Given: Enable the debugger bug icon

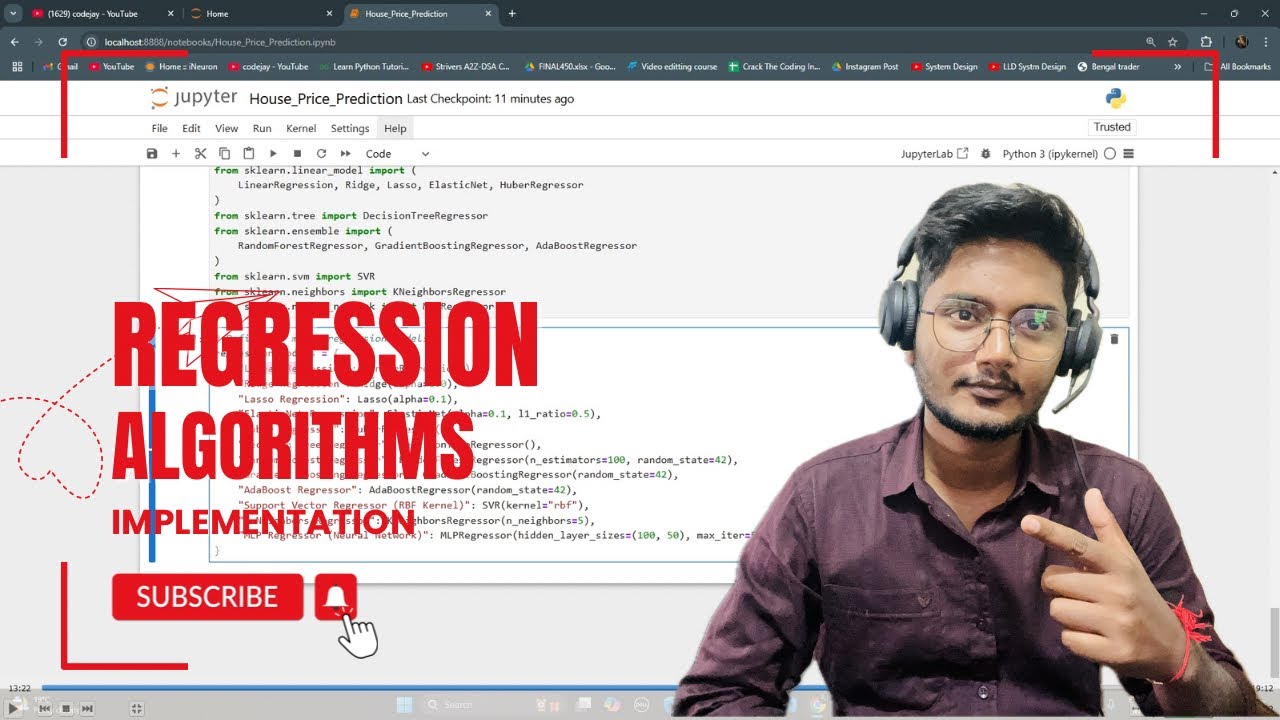Looking at the screenshot, I should (985, 154).
